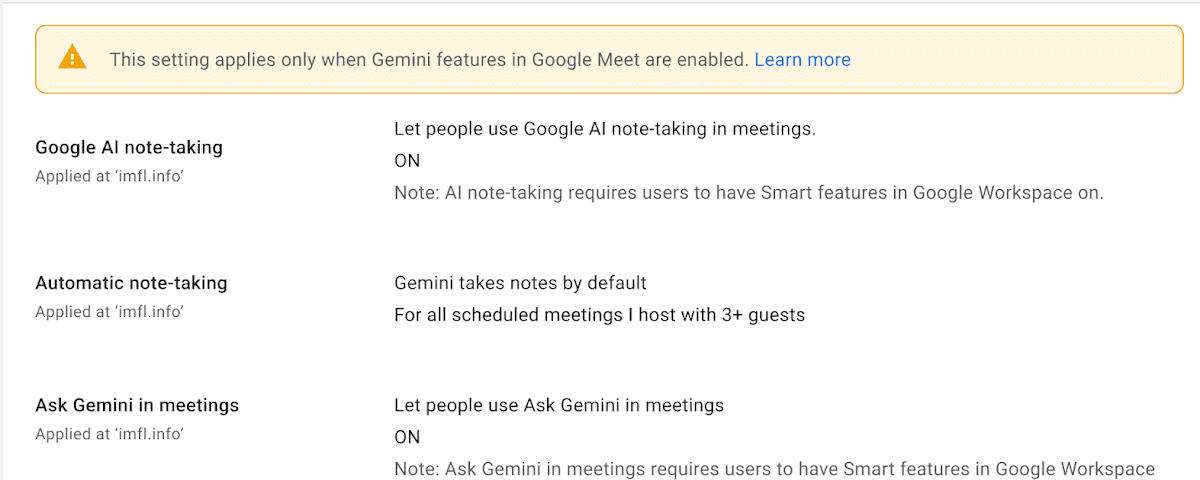The width and height of the screenshot is (1200, 480).
Task: Click the ON status under Google AI note-taking
Action: 407,161
